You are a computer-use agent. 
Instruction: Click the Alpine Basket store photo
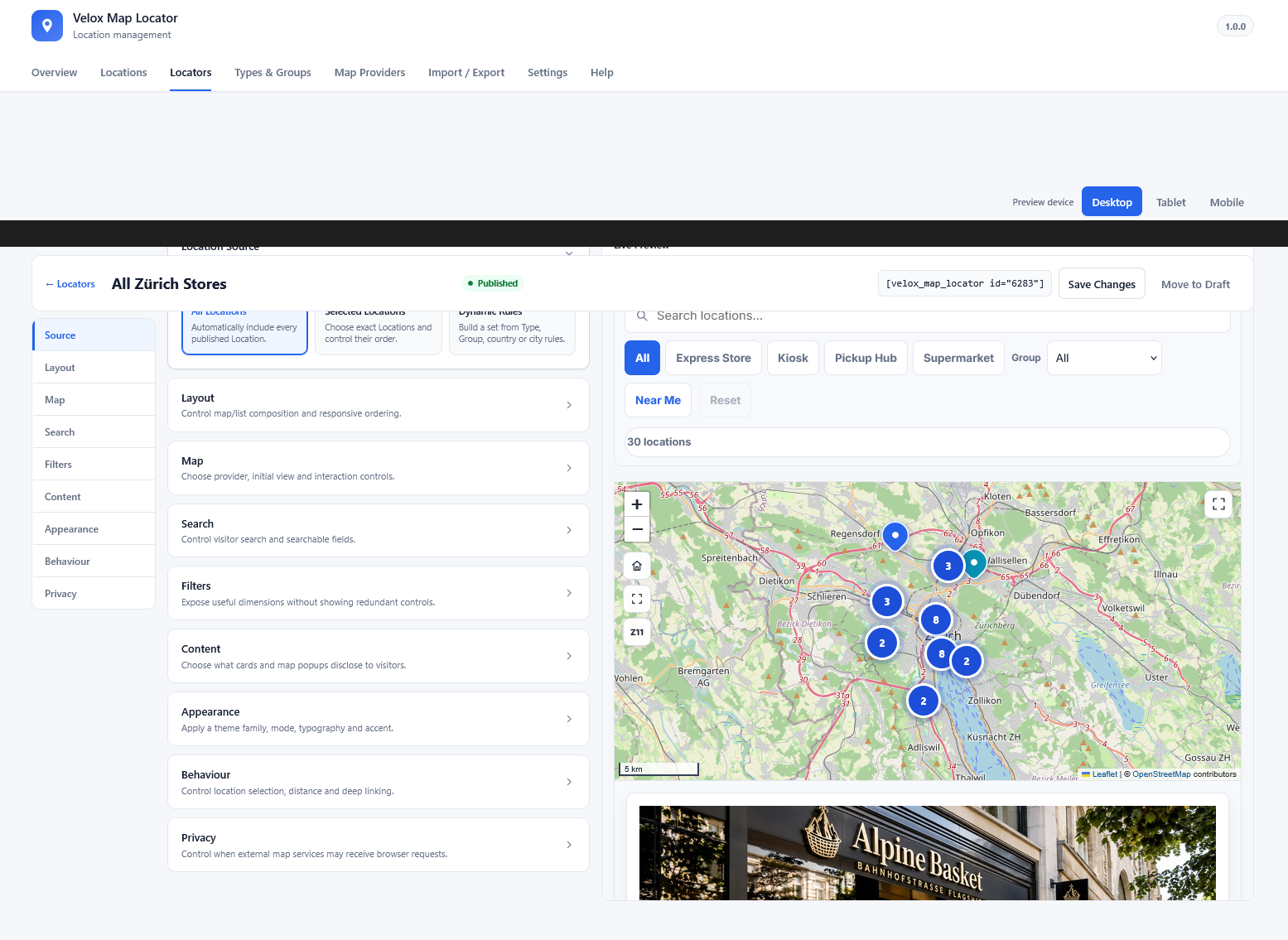pyautogui.click(x=927, y=853)
